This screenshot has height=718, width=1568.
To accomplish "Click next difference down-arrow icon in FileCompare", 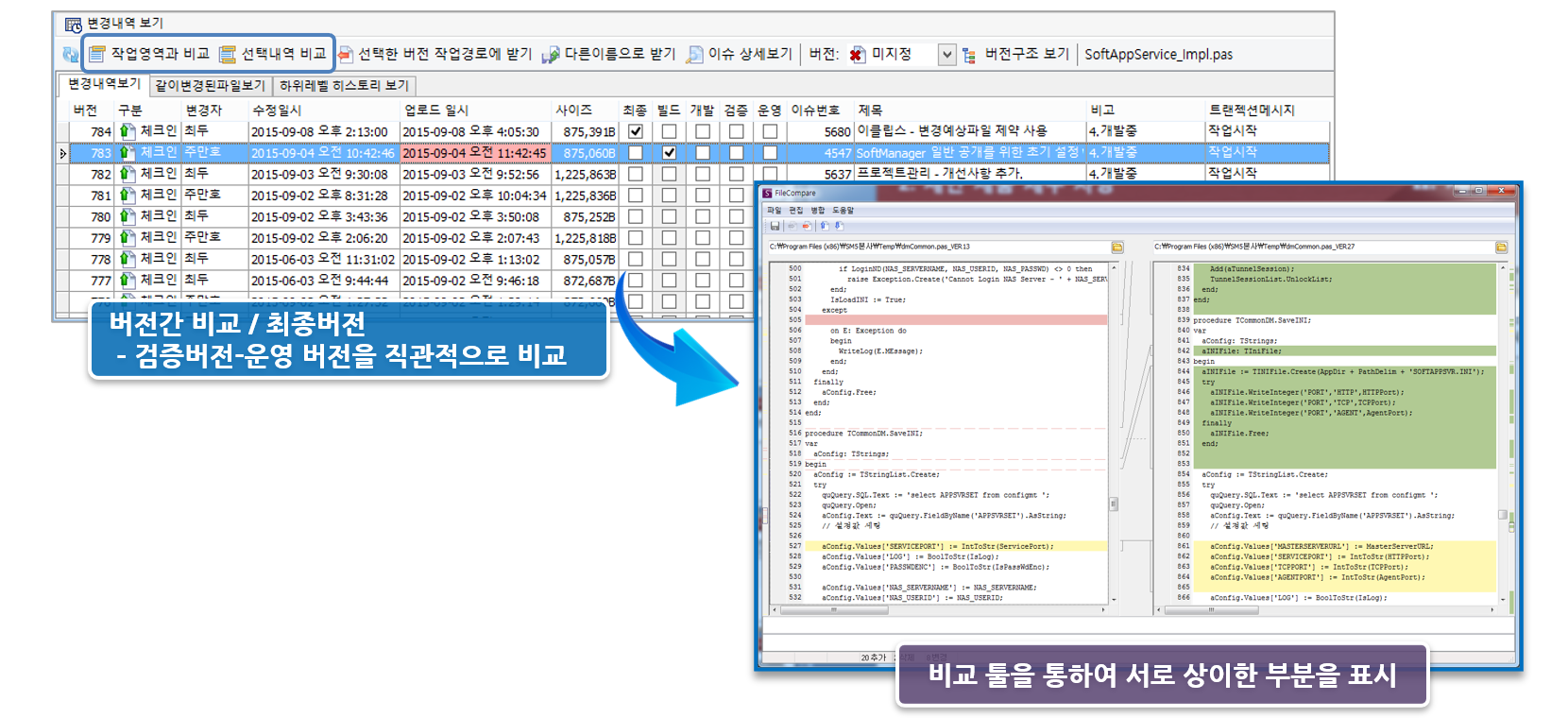I will 838,226.
